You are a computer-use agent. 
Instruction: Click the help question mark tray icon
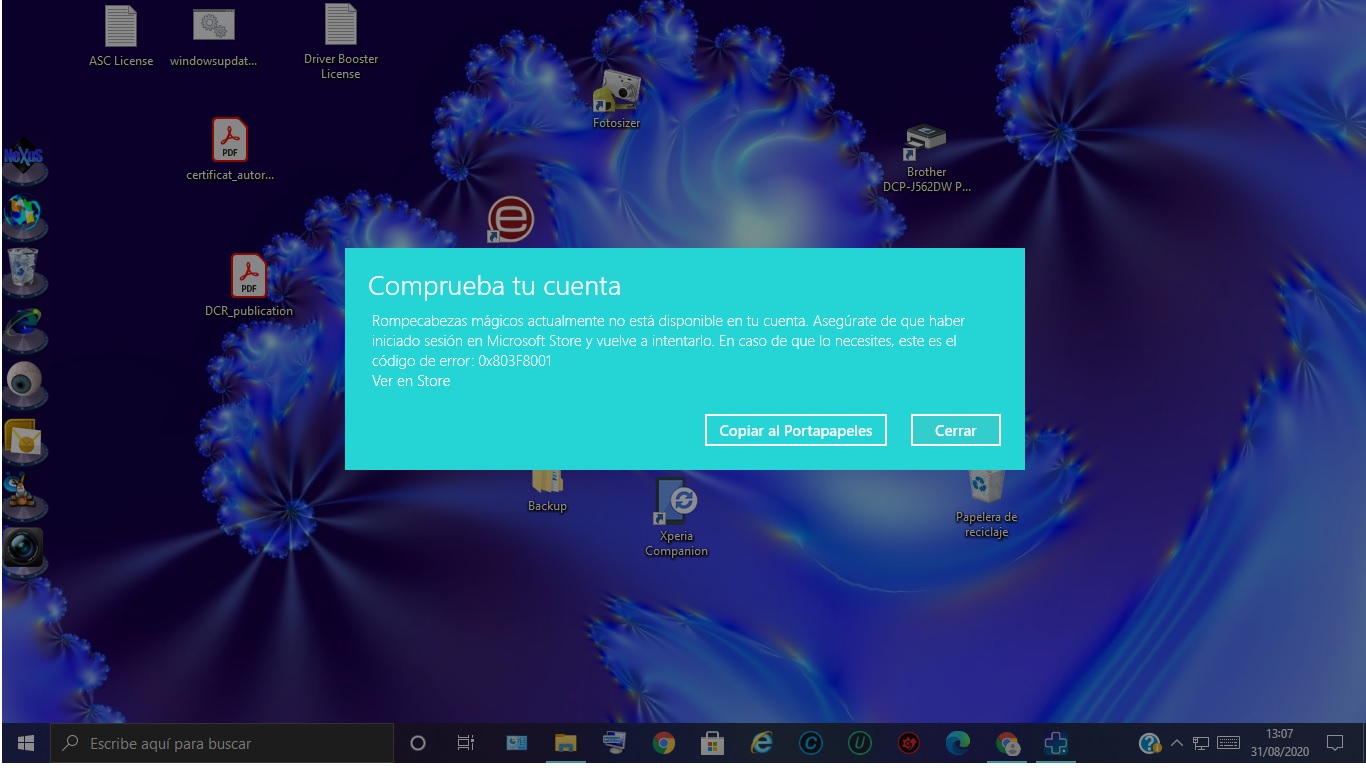click(x=1150, y=743)
